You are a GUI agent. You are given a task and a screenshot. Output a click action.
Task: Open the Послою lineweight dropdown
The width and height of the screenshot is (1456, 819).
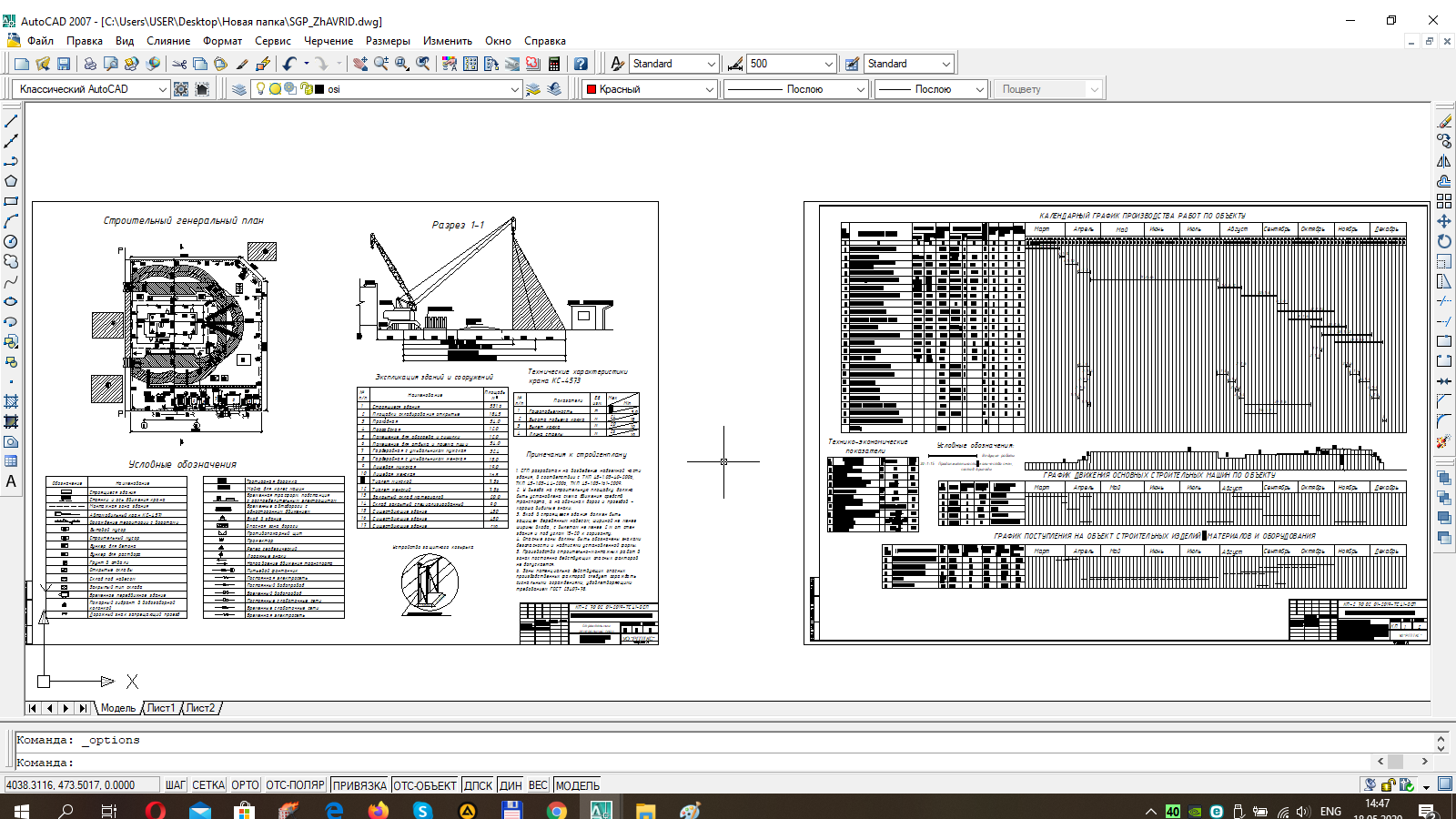931,89
